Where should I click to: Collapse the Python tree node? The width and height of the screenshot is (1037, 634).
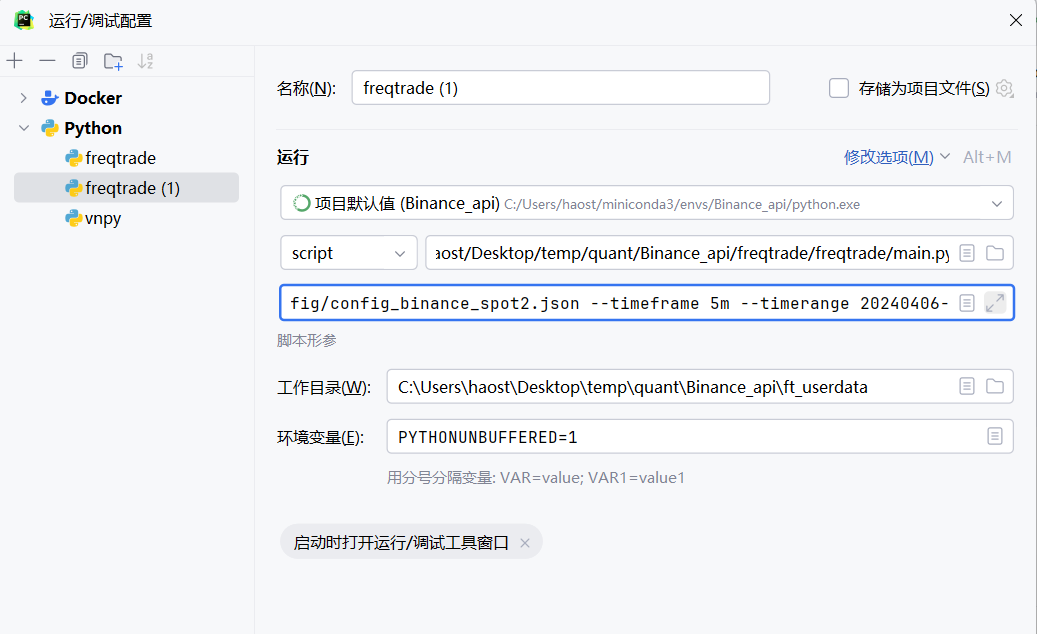click(24, 128)
